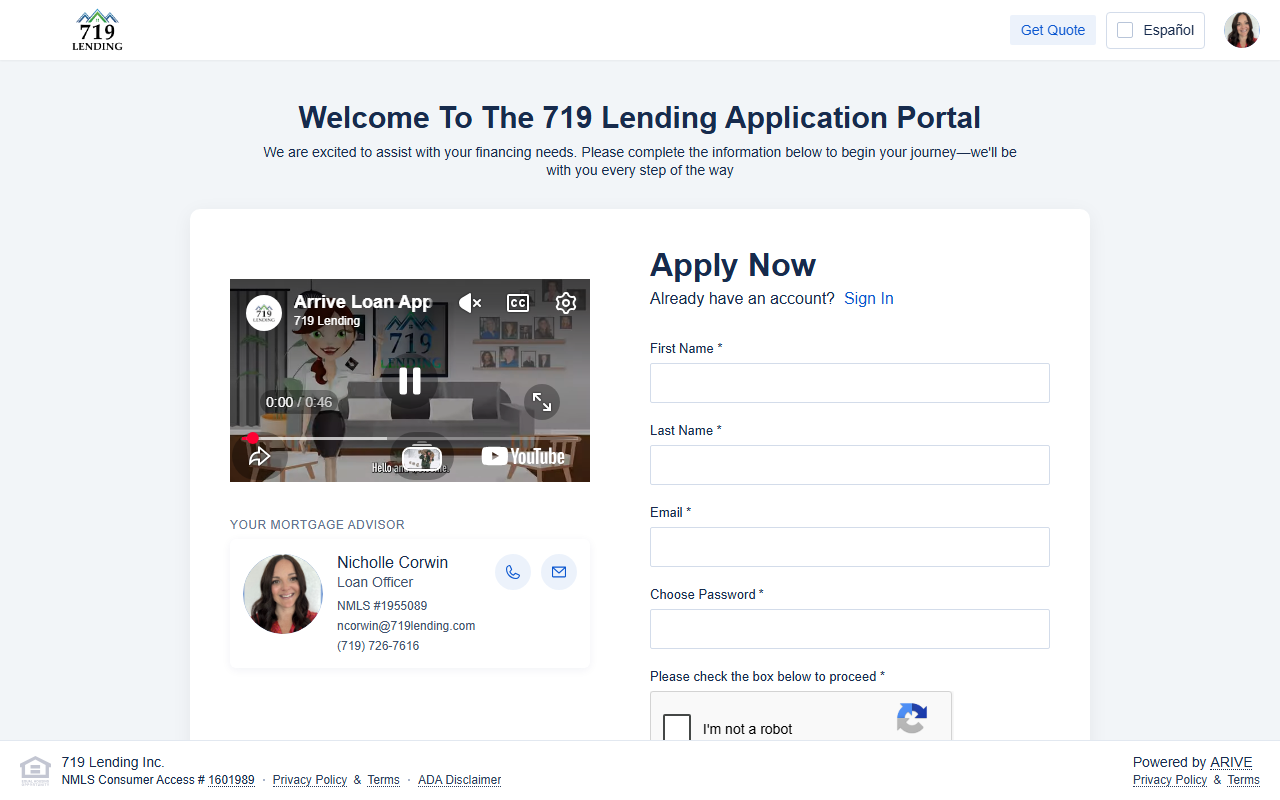Turn on closed captions for video

coord(518,303)
